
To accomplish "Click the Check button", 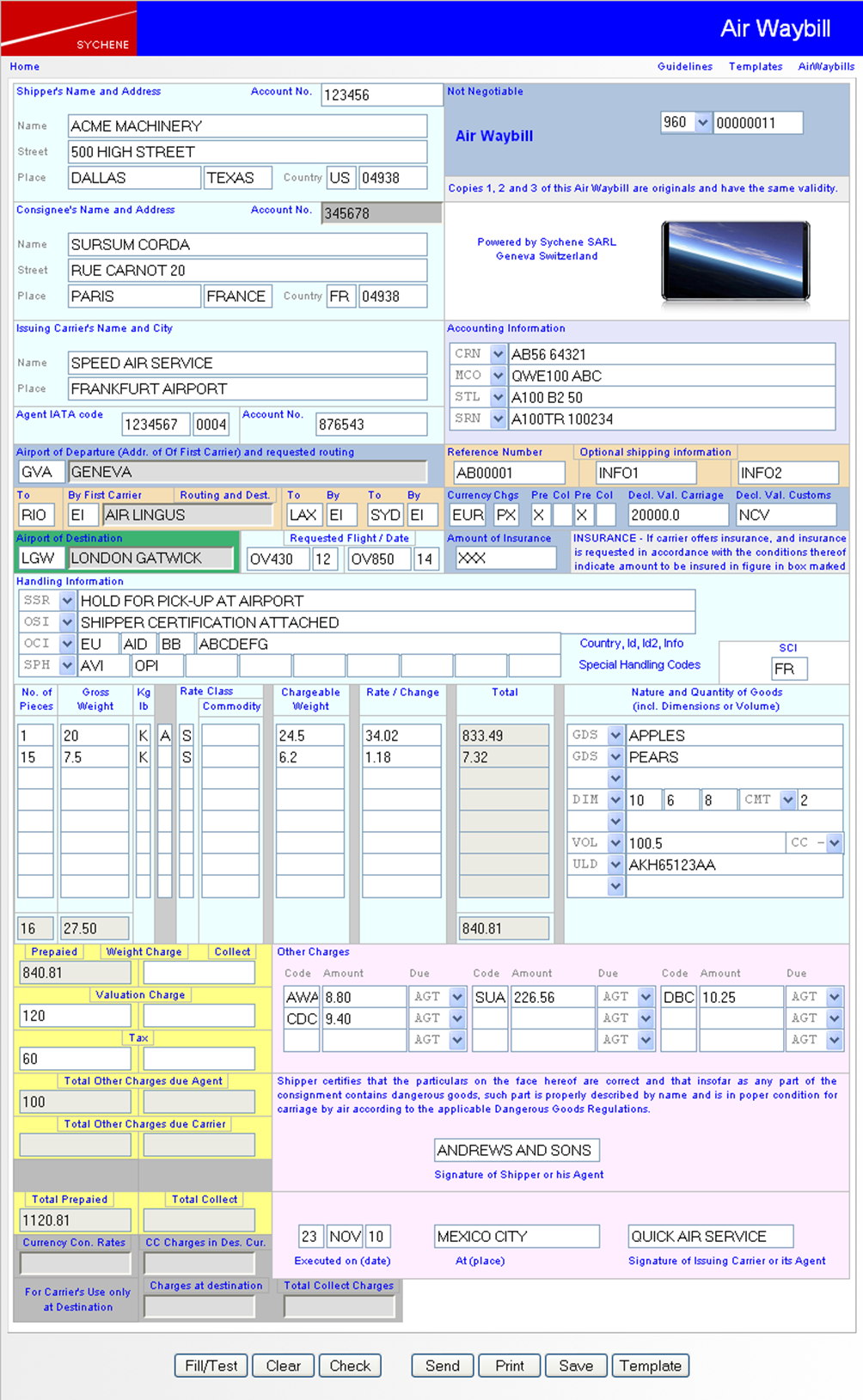I will [x=350, y=1366].
